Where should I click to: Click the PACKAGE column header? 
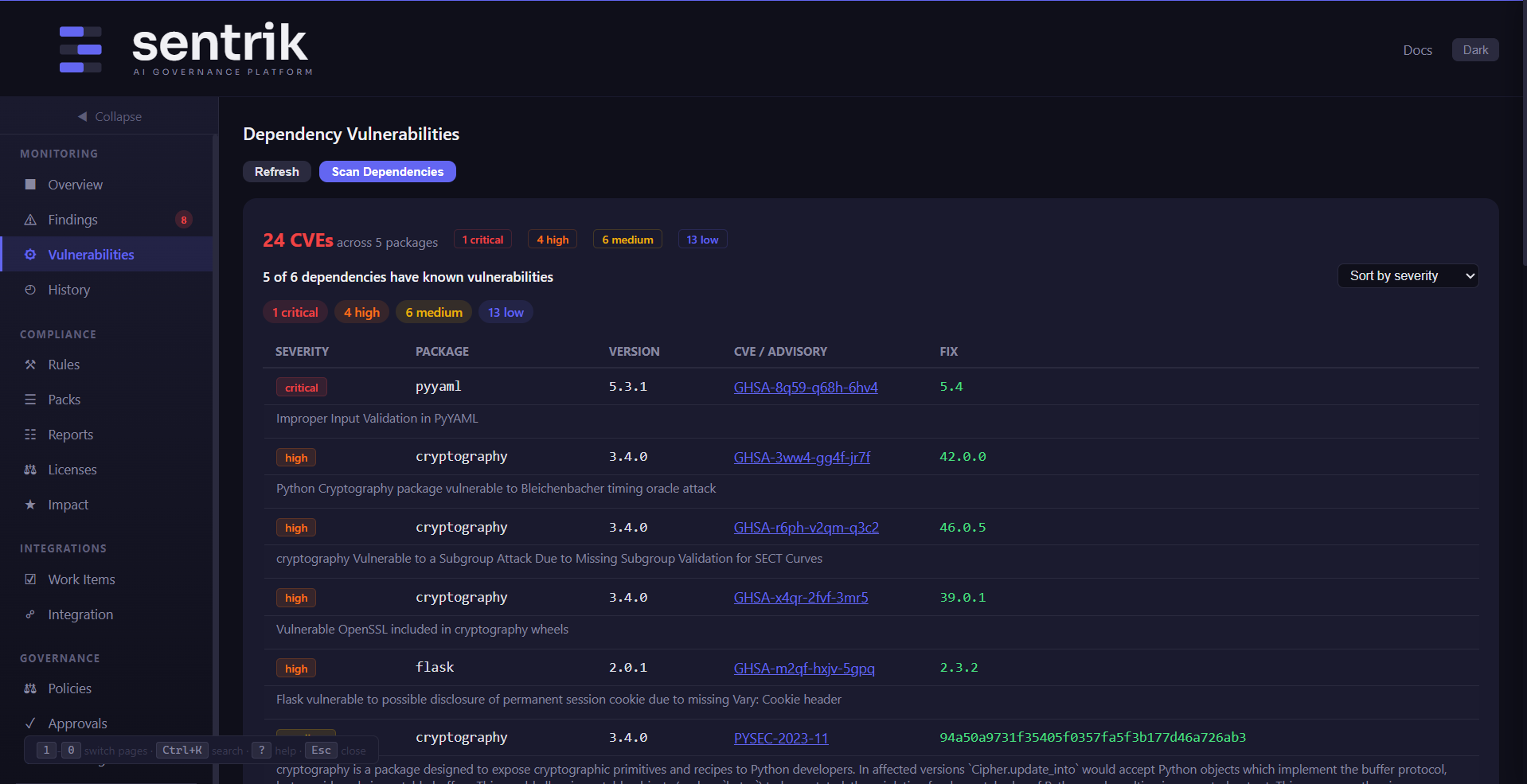(442, 352)
